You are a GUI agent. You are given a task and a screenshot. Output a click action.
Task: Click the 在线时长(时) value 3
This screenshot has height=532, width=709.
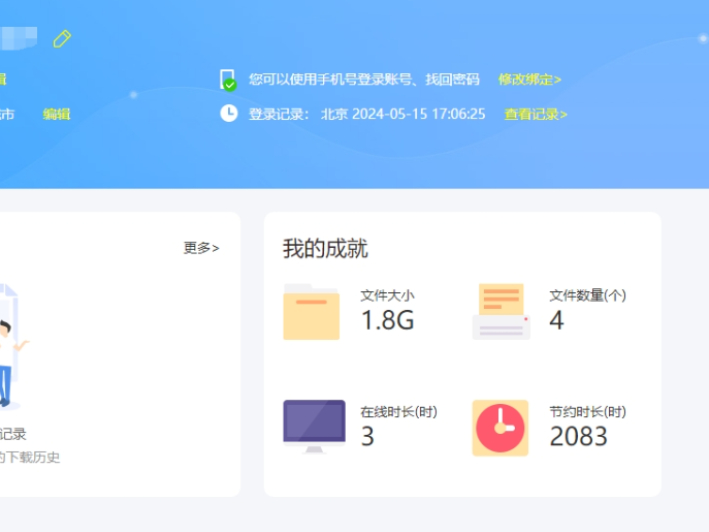point(368,436)
